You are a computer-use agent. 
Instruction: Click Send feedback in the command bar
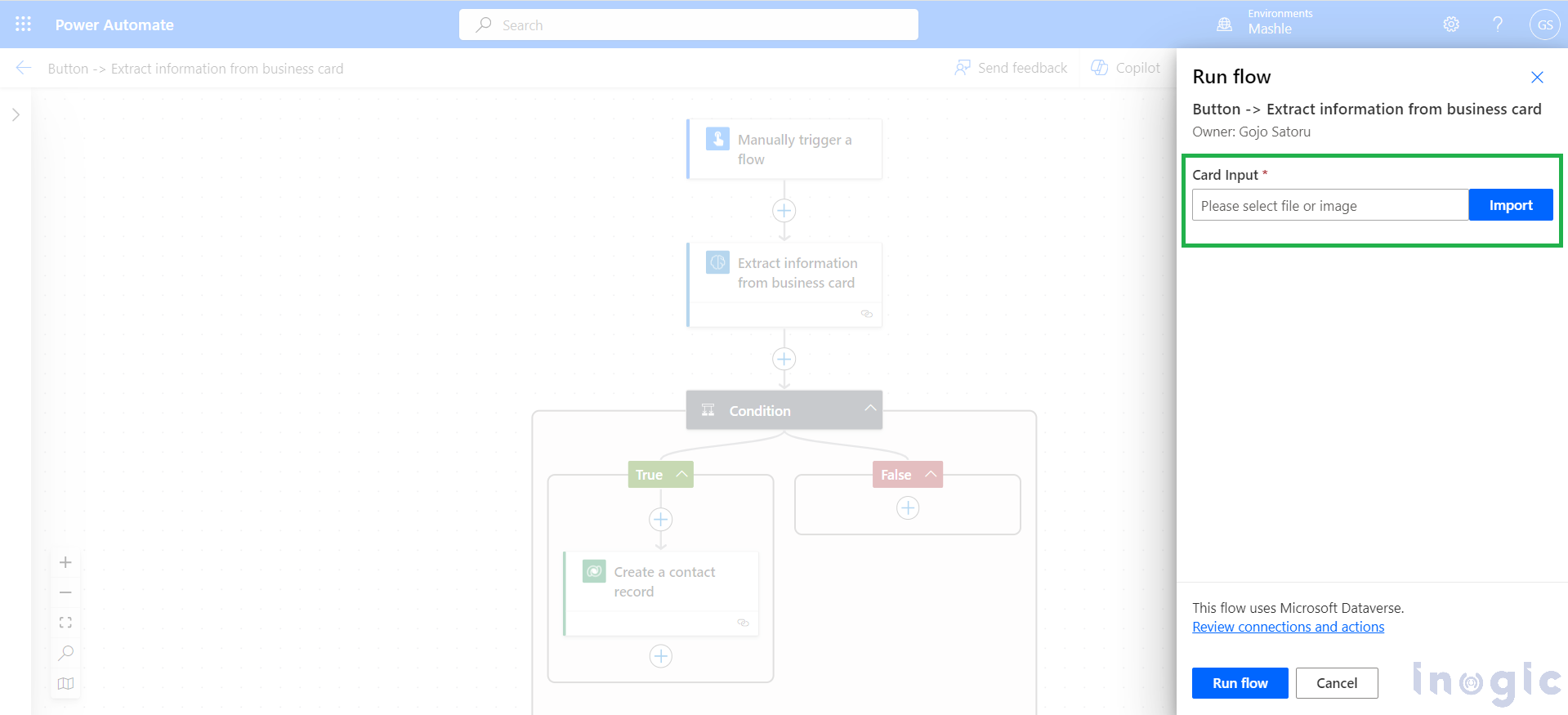point(1011,68)
